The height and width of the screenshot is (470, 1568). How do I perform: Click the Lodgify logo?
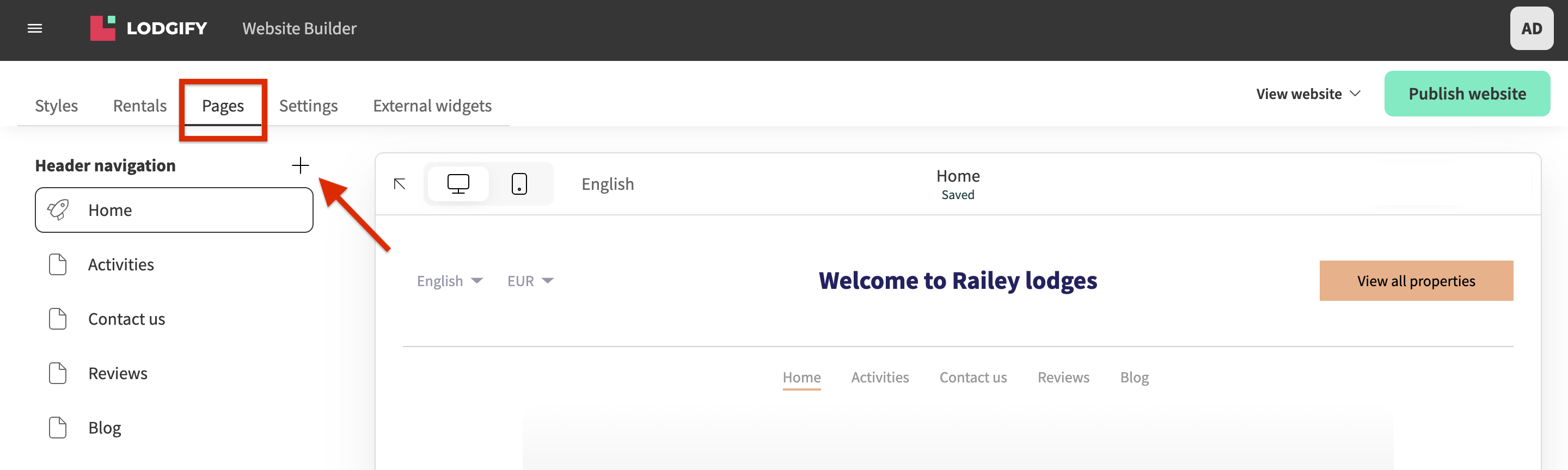pyautogui.click(x=148, y=29)
